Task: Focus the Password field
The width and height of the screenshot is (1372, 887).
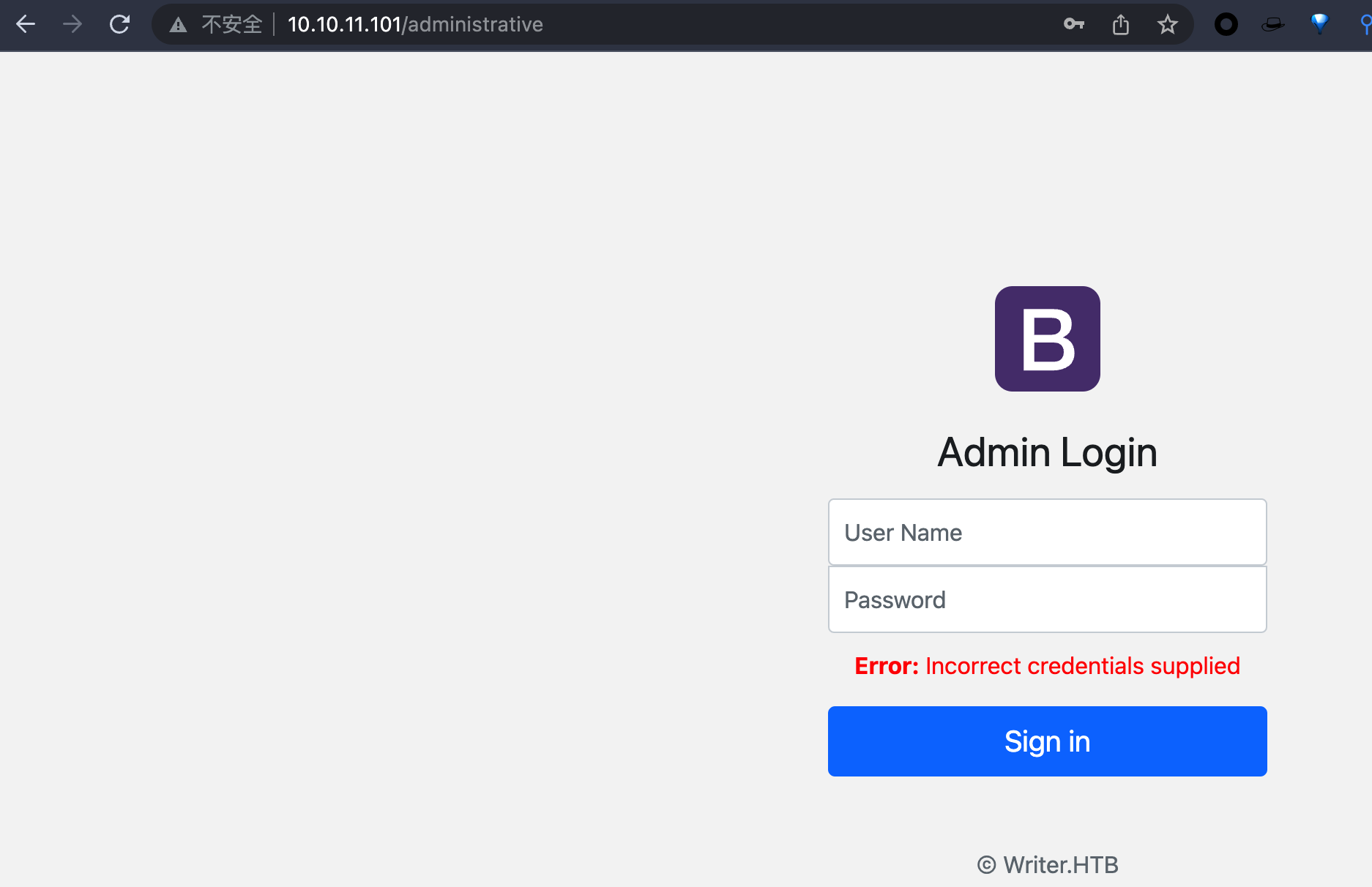Action: pyautogui.click(x=1048, y=599)
